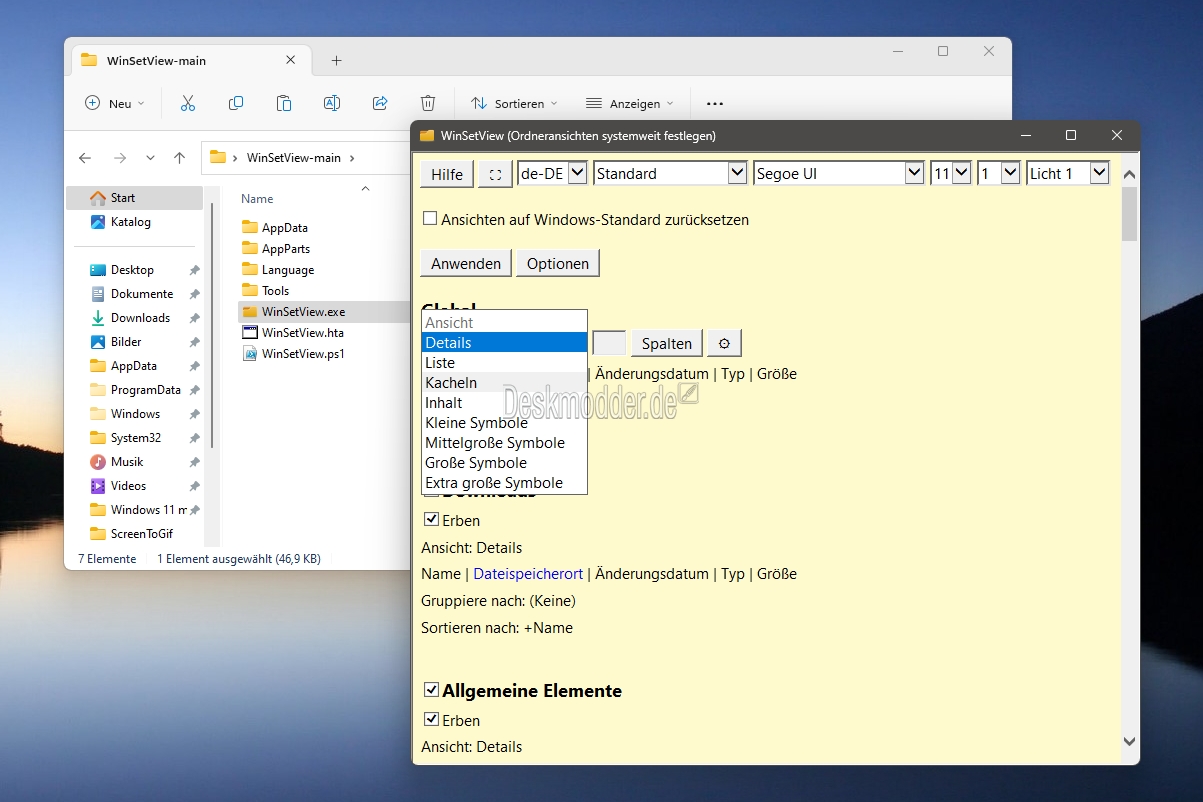This screenshot has width=1203, height=802.
Task: Open the Standard dropdown in WinSetView
Action: 670,173
